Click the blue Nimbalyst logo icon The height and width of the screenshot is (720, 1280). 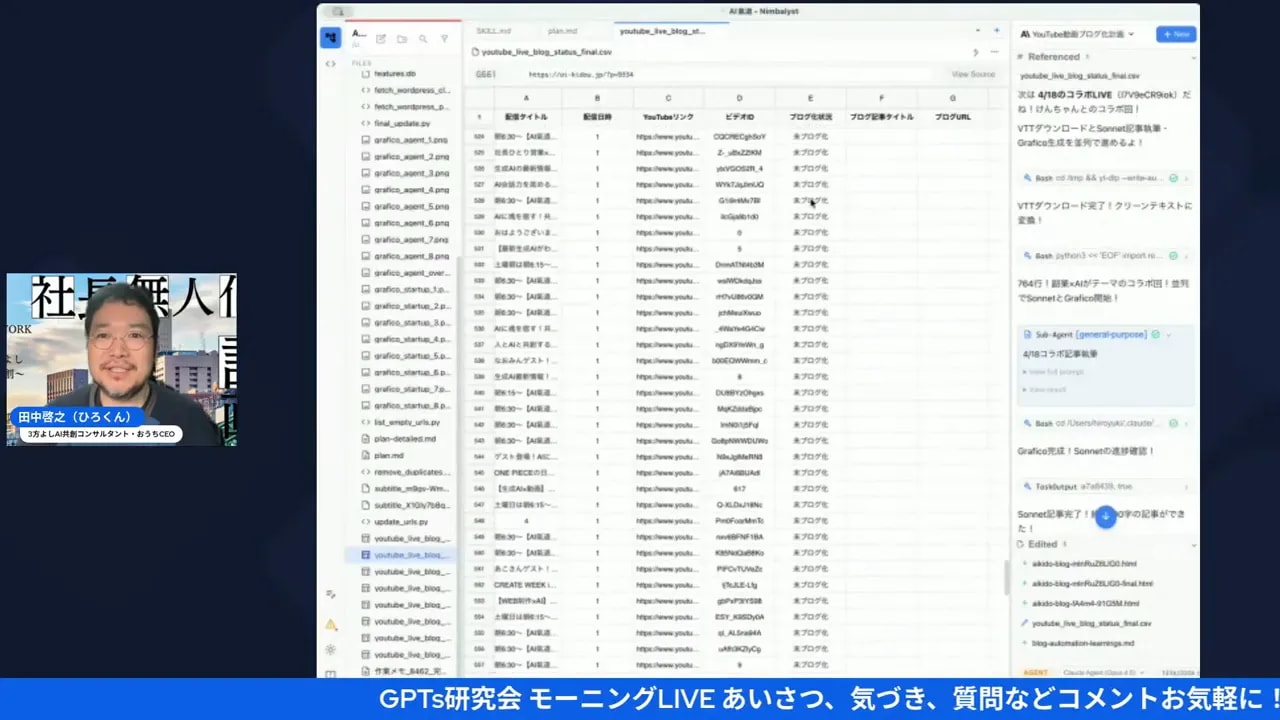[331, 37]
